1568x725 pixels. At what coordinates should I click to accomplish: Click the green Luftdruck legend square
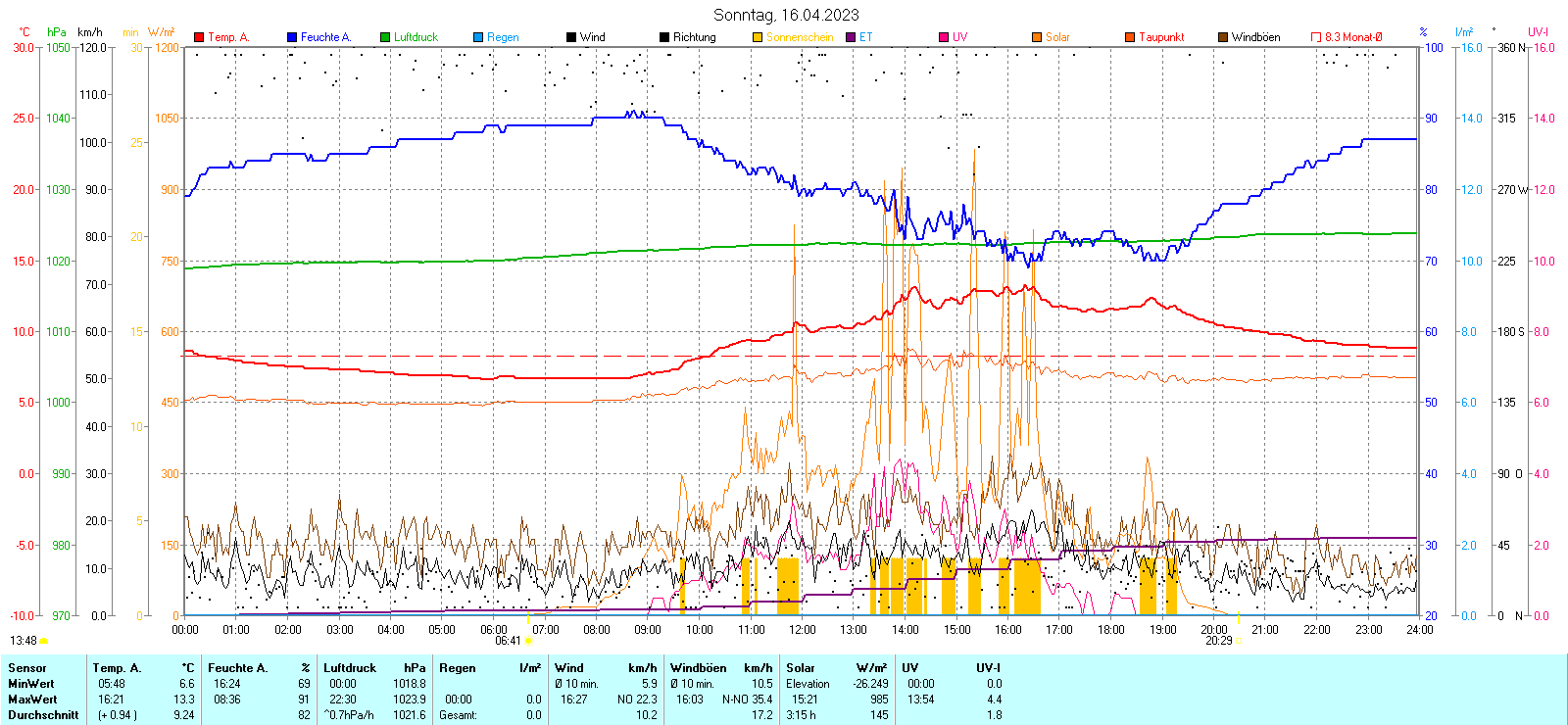(385, 37)
